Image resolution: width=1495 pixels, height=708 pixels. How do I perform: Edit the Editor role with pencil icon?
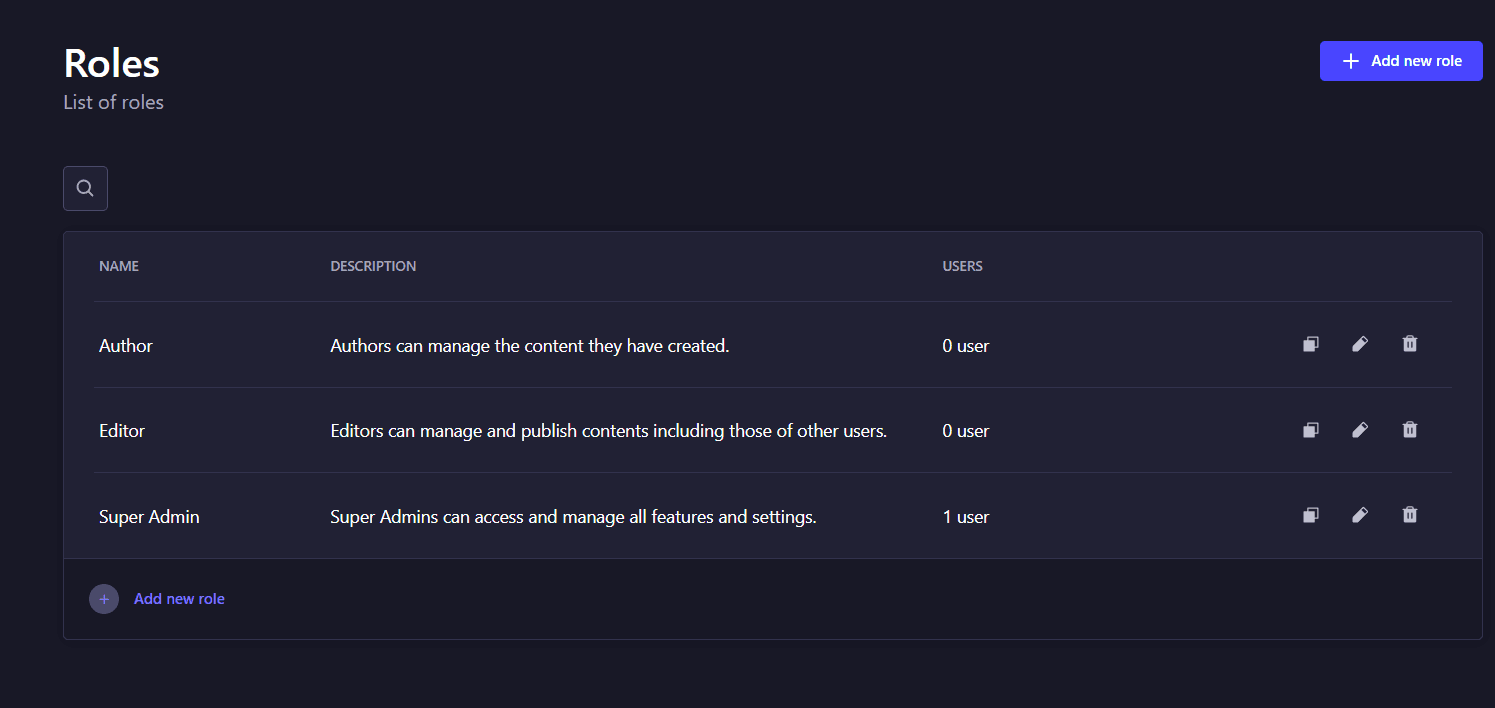tap(1360, 430)
